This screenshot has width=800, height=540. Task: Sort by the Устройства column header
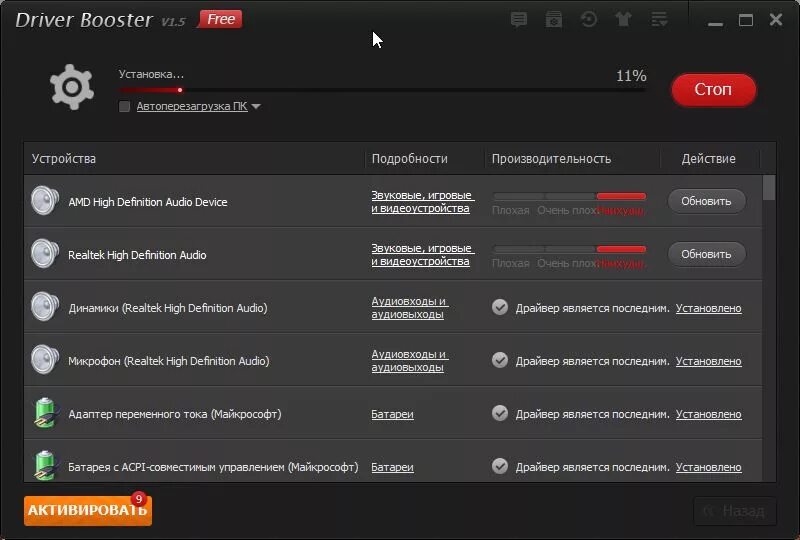pyautogui.click(x=64, y=159)
